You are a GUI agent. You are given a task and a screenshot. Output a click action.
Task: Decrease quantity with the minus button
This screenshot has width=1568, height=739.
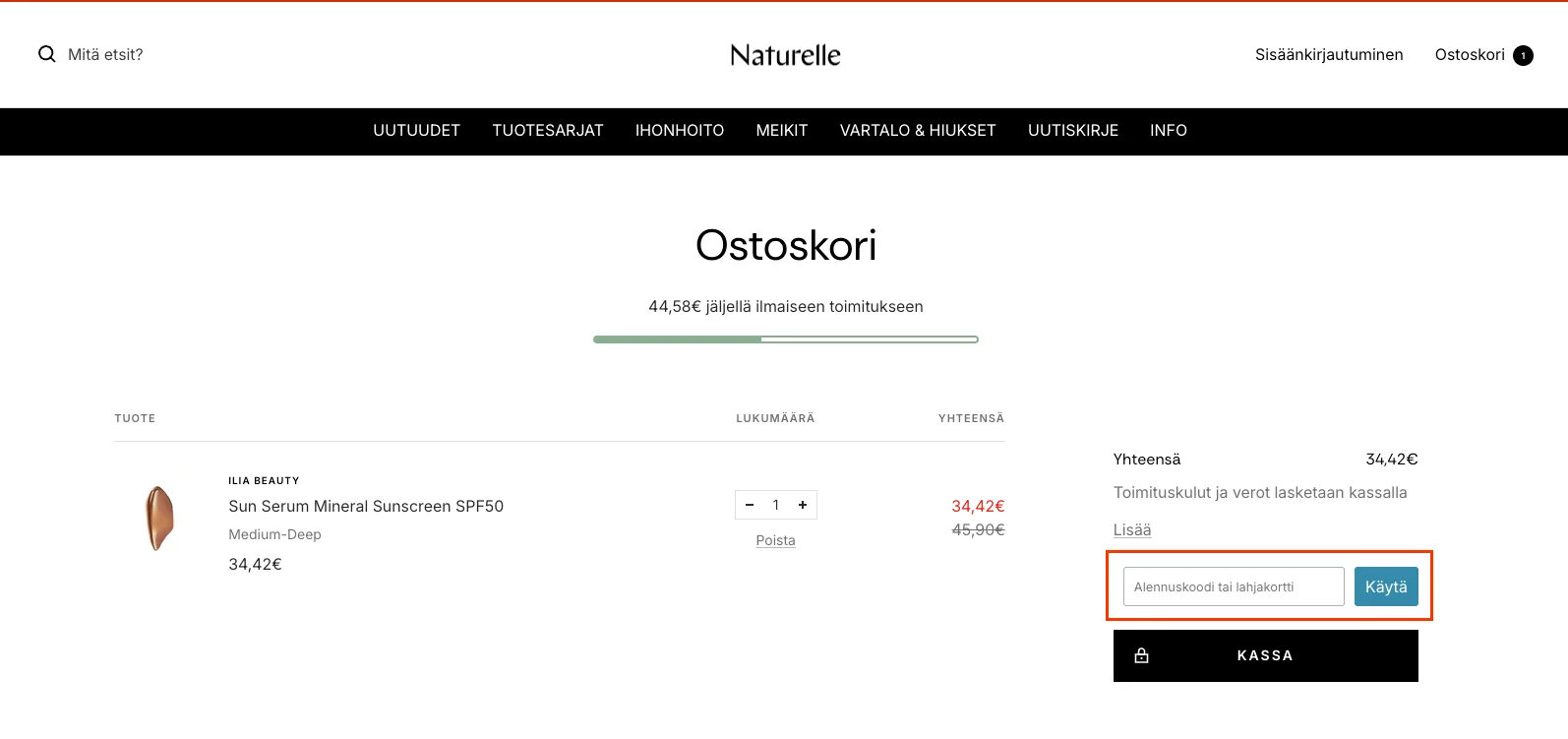[x=750, y=505]
